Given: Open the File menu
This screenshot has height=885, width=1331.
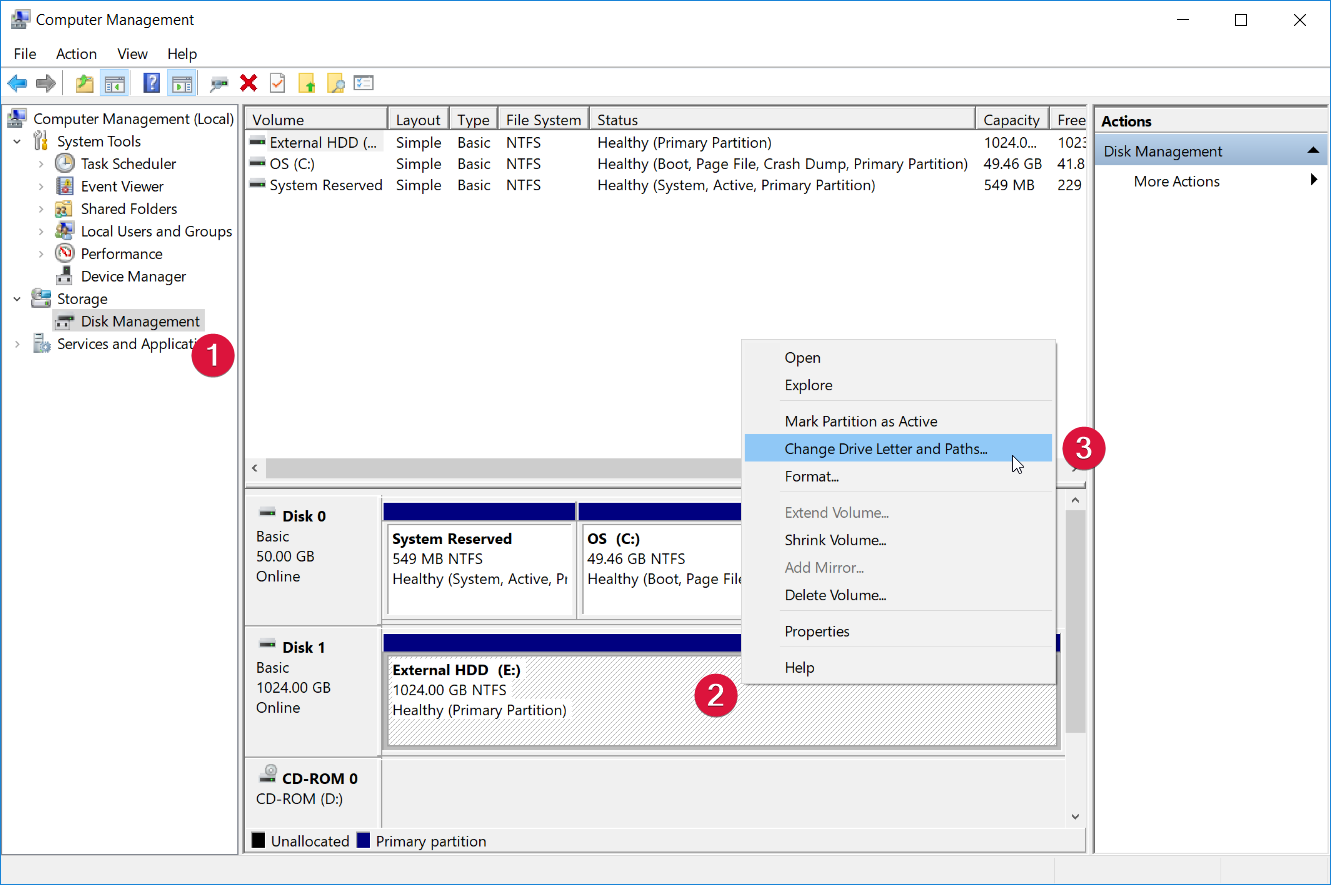Looking at the screenshot, I should [x=25, y=54].
